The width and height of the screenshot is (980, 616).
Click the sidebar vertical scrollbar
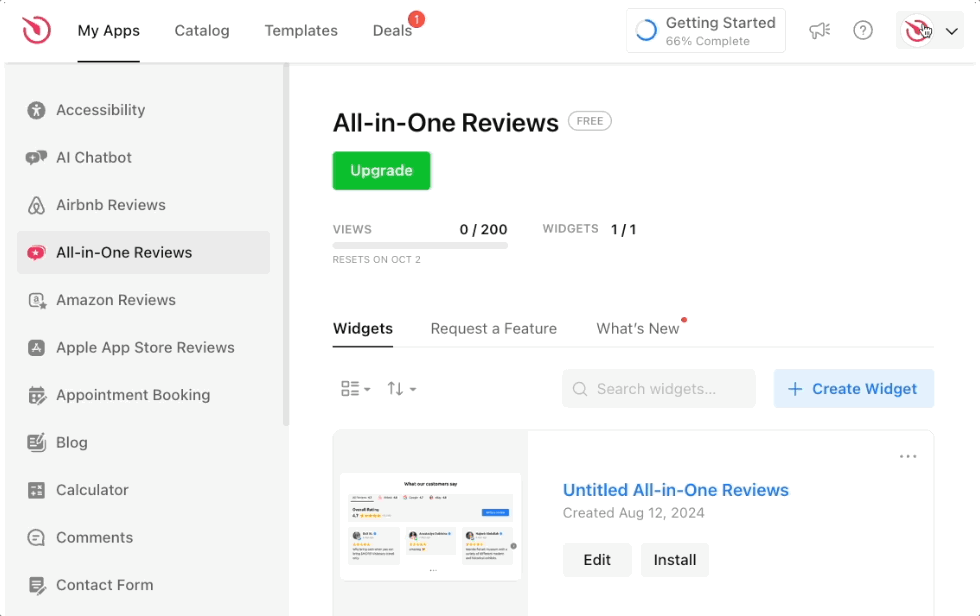(286, 244)
